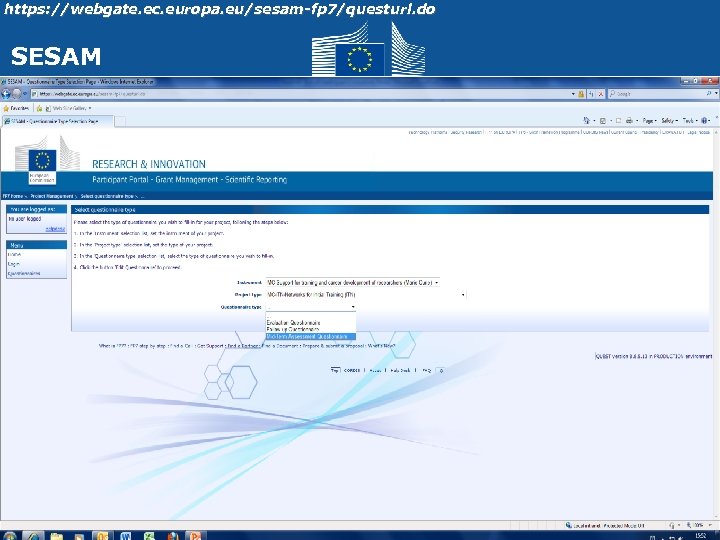Open File Explorer folder in taskbar
This screenshot has height=540, width=720.
56,536
